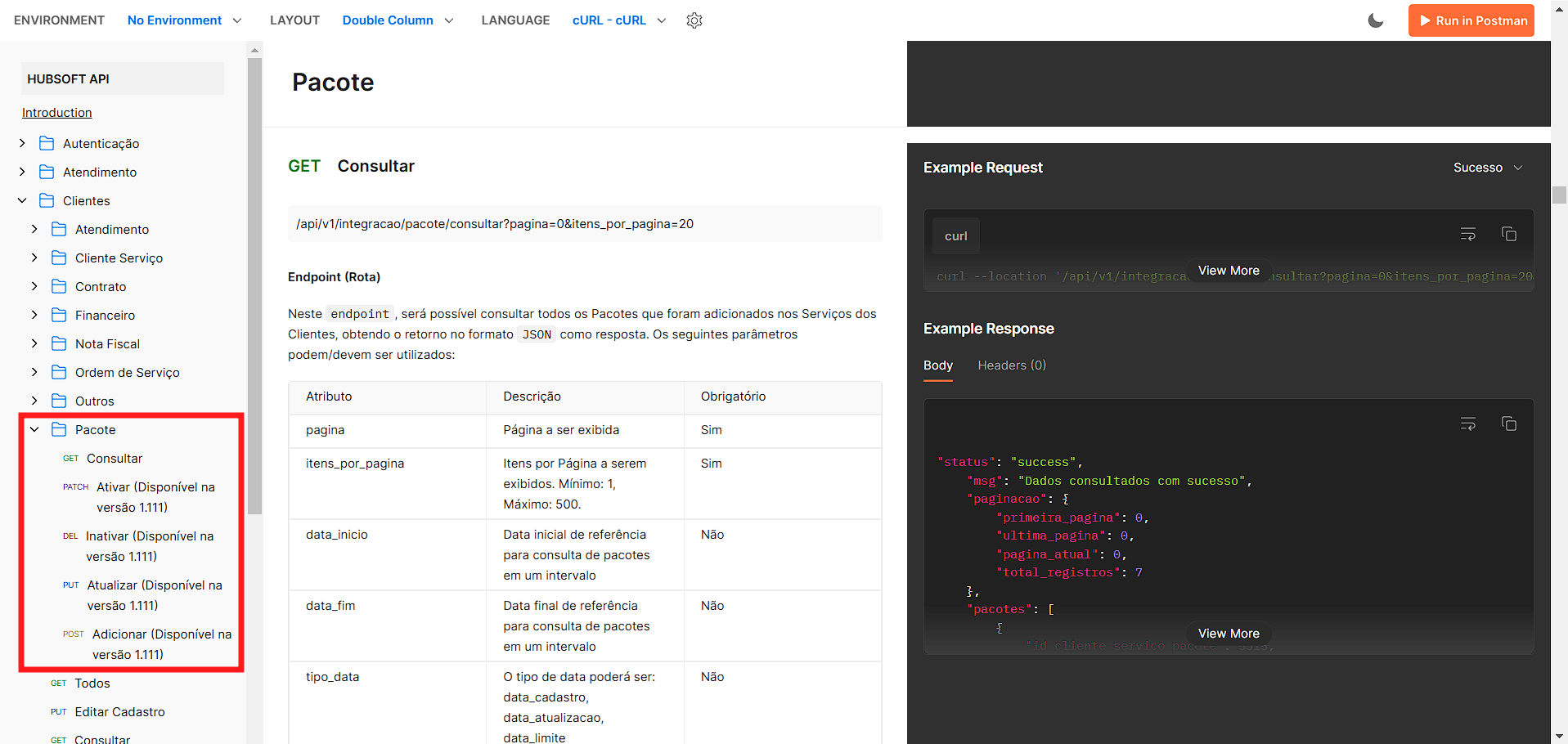Expand the Autenticação folder chevron
1568x744 pixels.
pos(22,143)
